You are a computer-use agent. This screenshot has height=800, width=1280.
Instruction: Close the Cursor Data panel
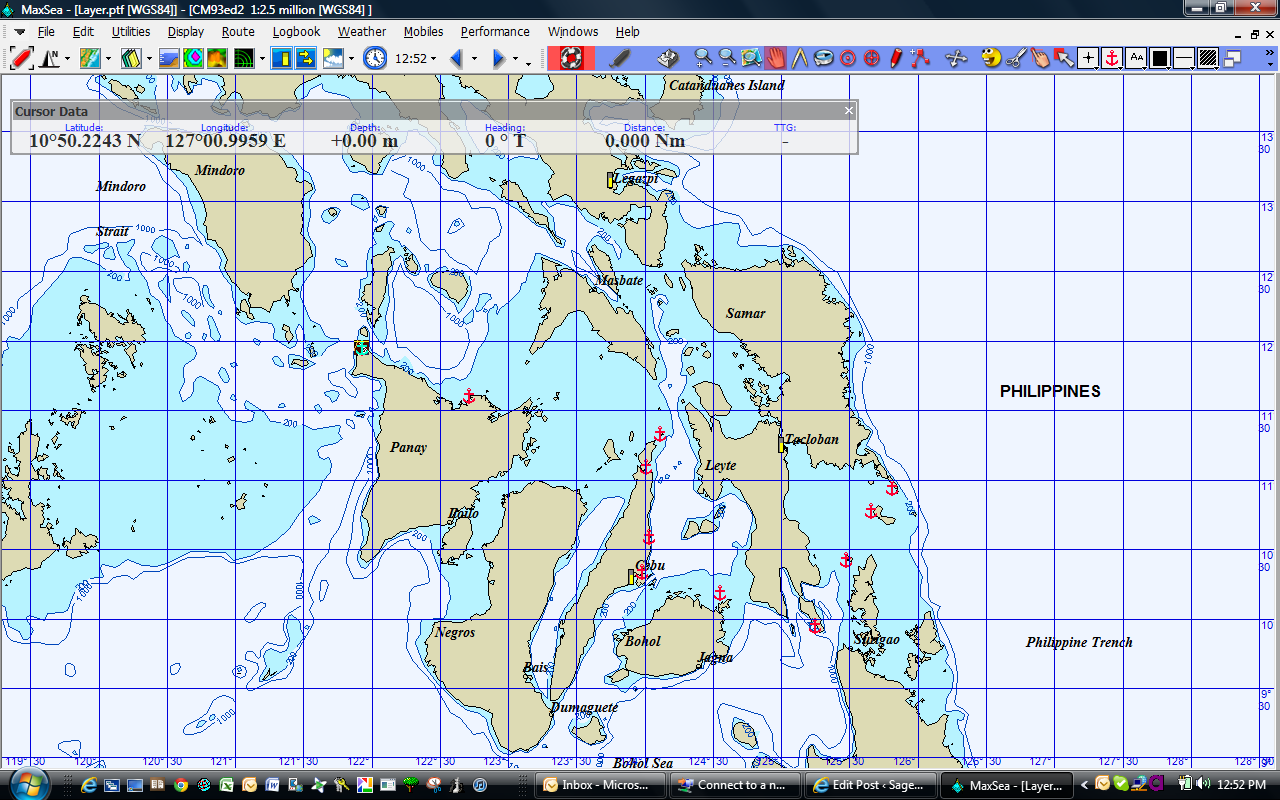tap(849, 111)
